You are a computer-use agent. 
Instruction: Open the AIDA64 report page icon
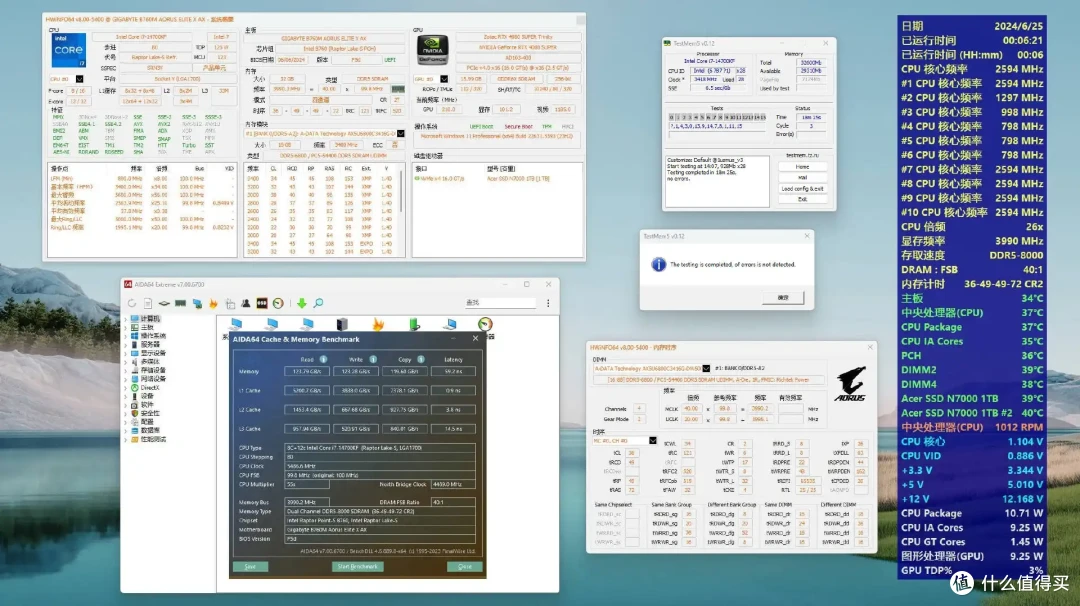(147, 303)
